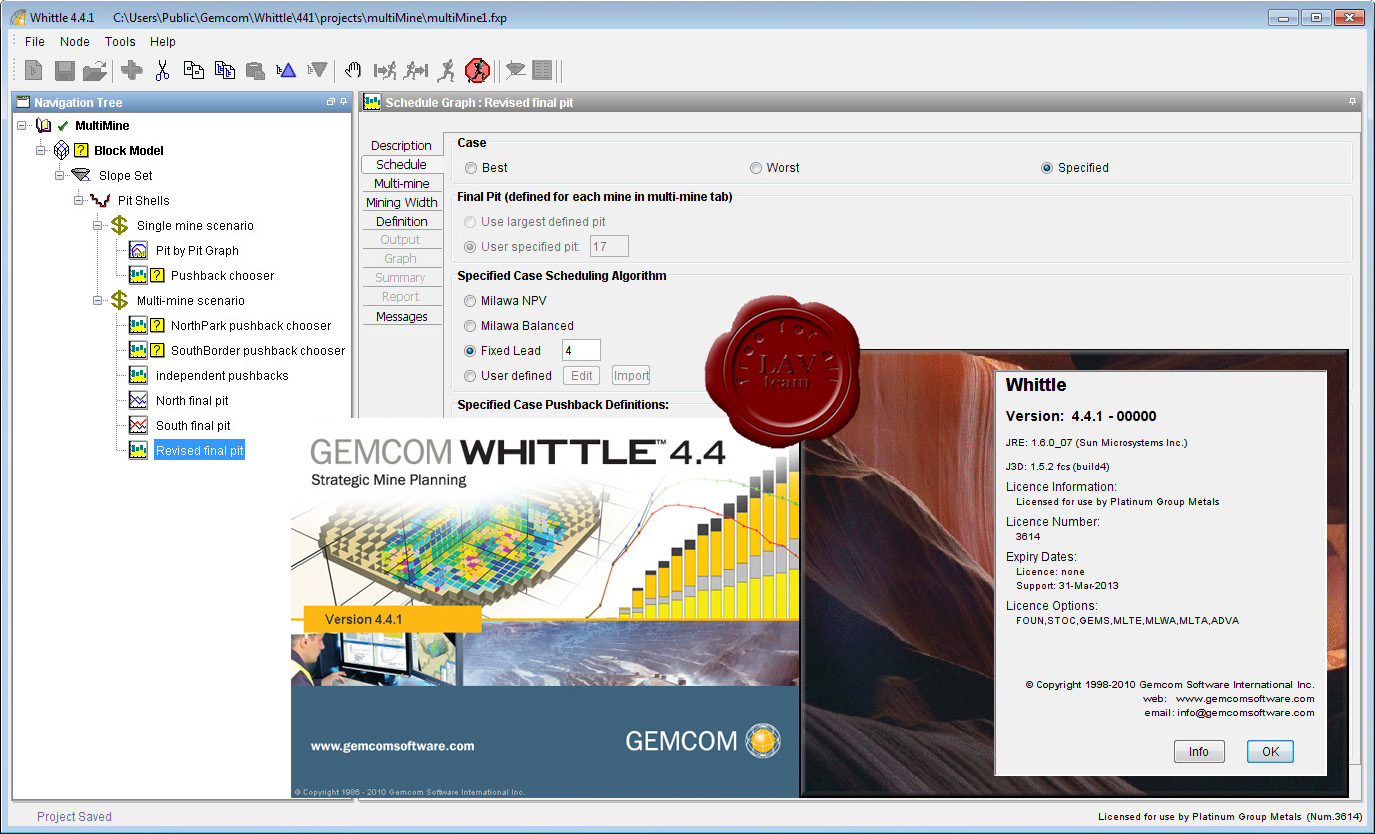Image resolution: width=1375 pixels, height=834 pixels.
Task: Collapse the Slope Set node
Action: click(61, 176)
